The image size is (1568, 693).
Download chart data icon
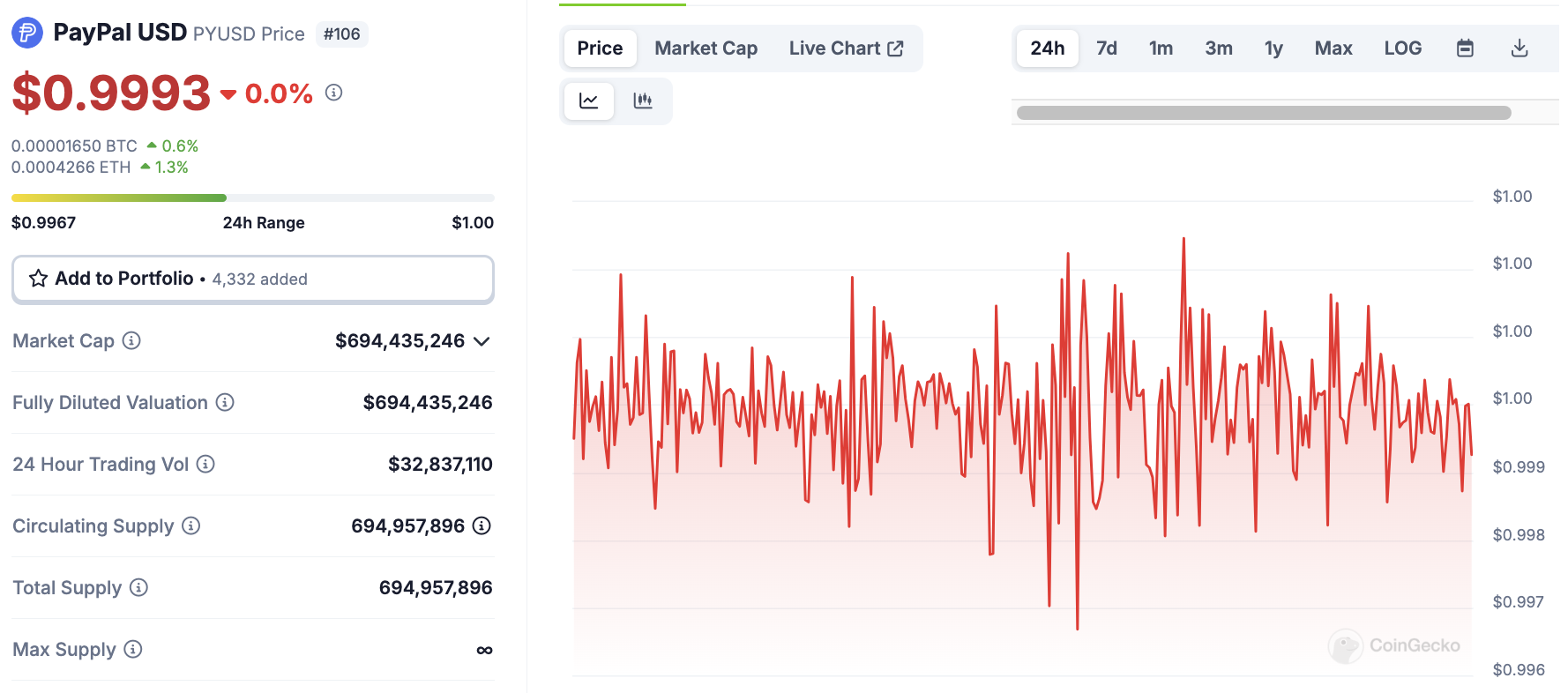(1519, 48)
